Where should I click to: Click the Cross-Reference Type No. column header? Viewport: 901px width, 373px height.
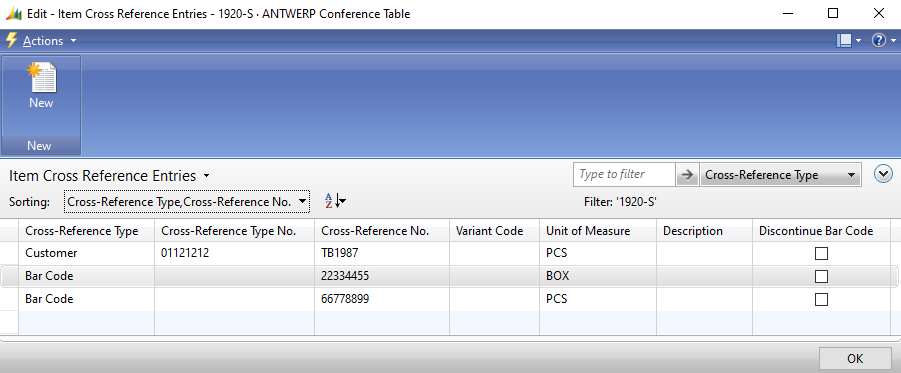(x=234, y=231)
